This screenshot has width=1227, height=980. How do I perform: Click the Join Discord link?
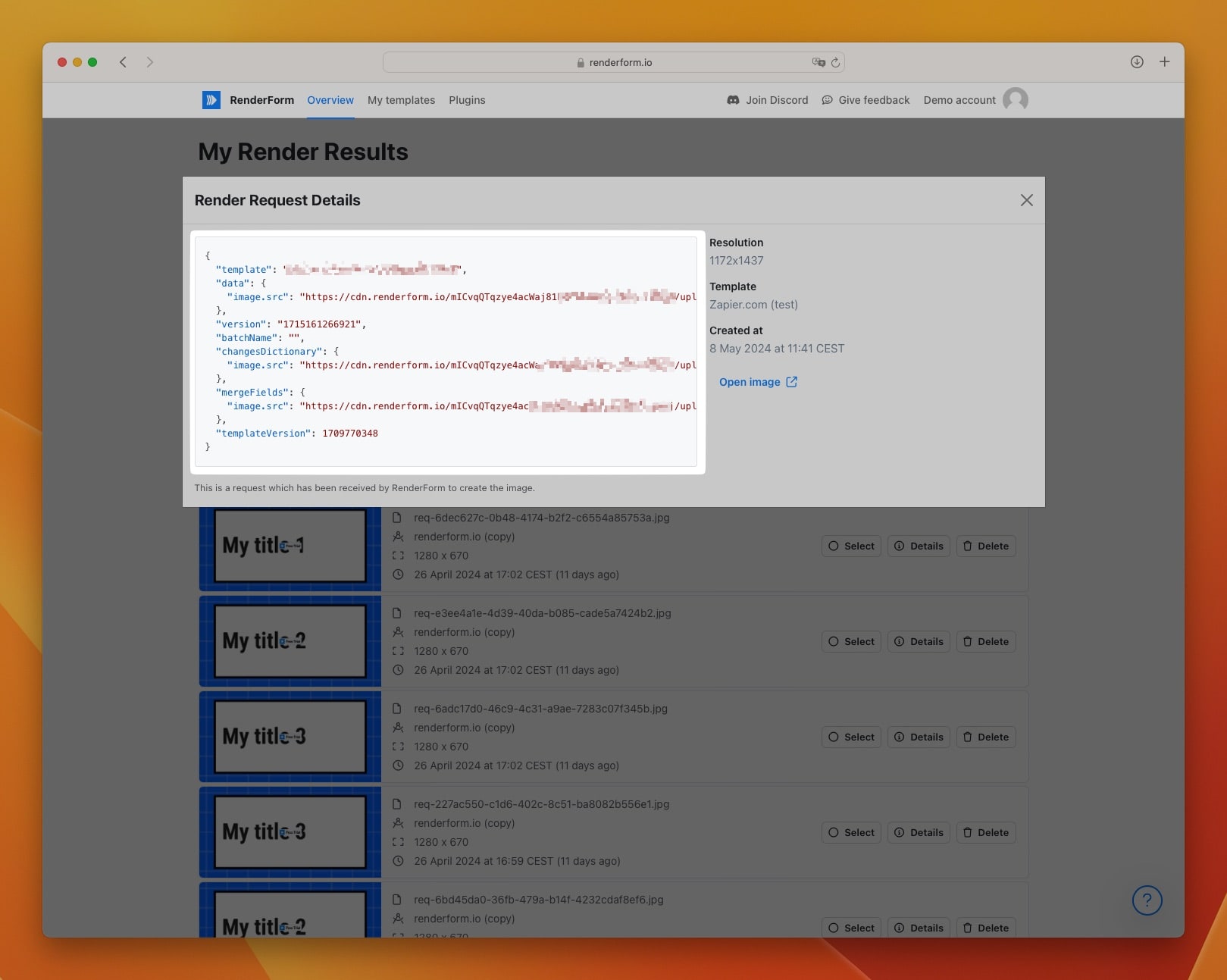[768, 100]
